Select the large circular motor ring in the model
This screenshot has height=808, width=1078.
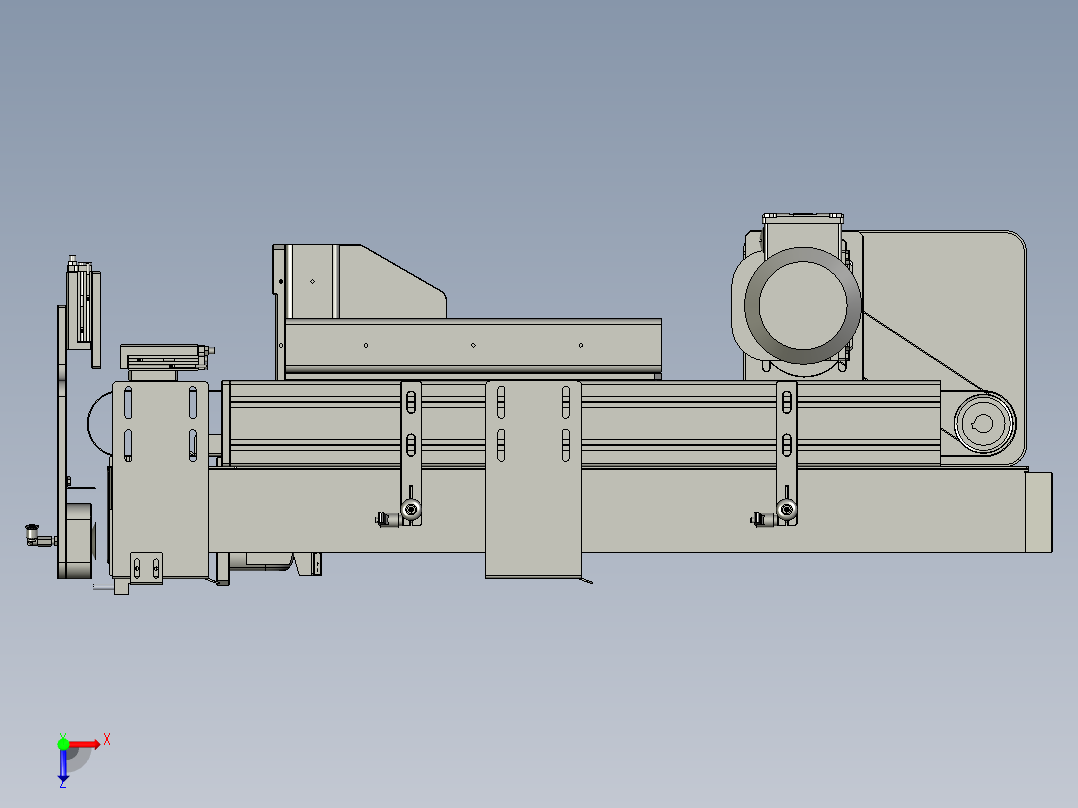[x=802, y=305]
